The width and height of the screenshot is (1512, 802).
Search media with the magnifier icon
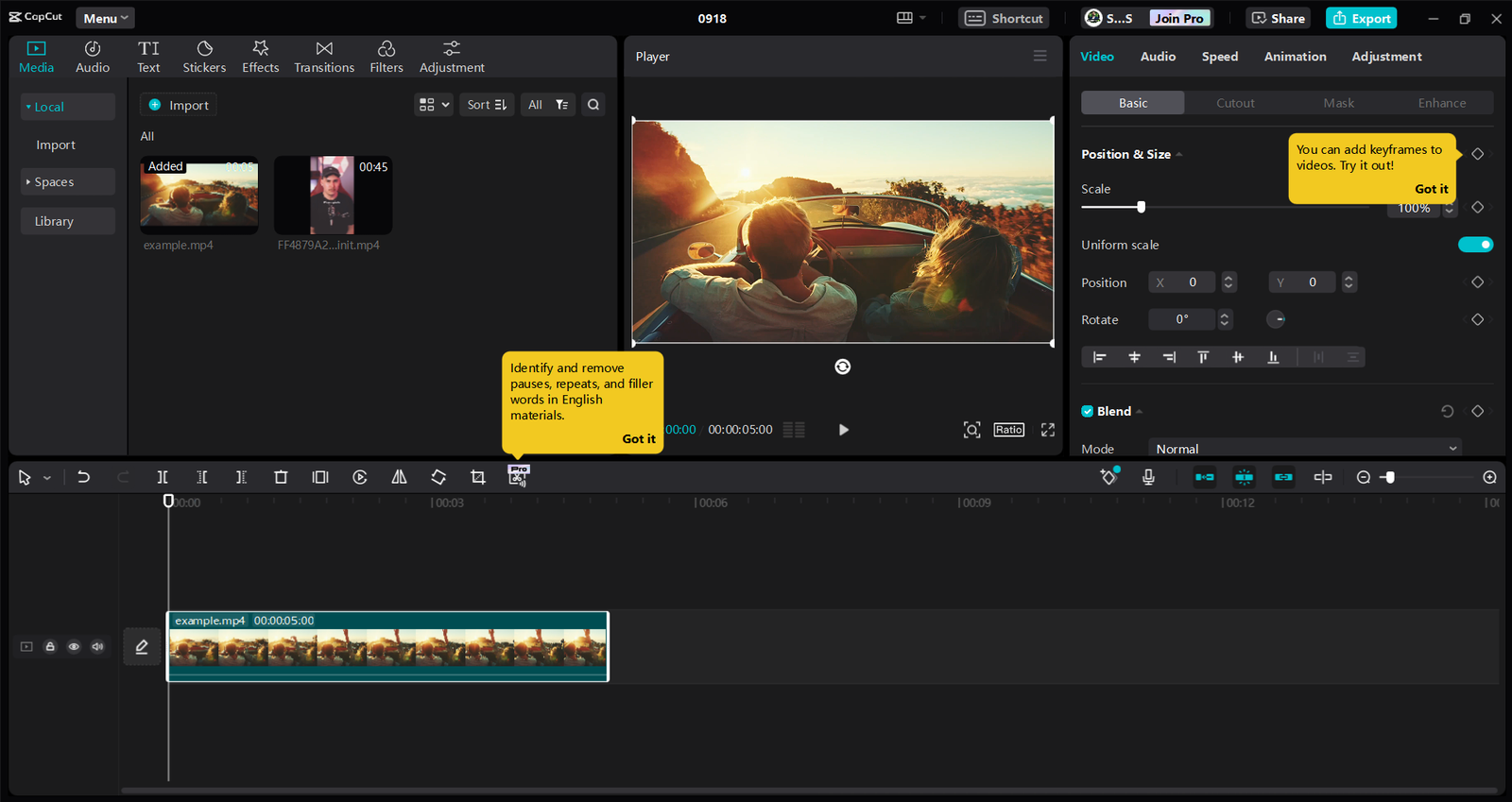pos(593,105)
